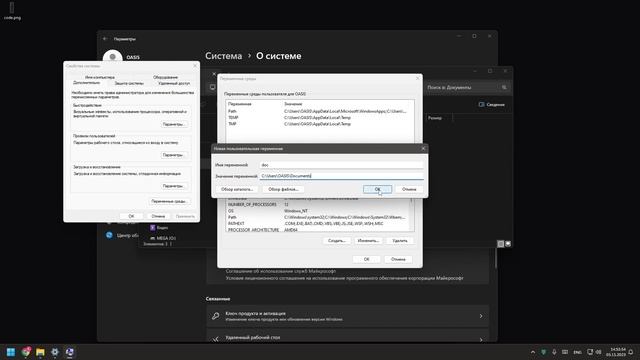
Task: Click Browse File (Обзор файлов) button
Action: tap(283, 189)
